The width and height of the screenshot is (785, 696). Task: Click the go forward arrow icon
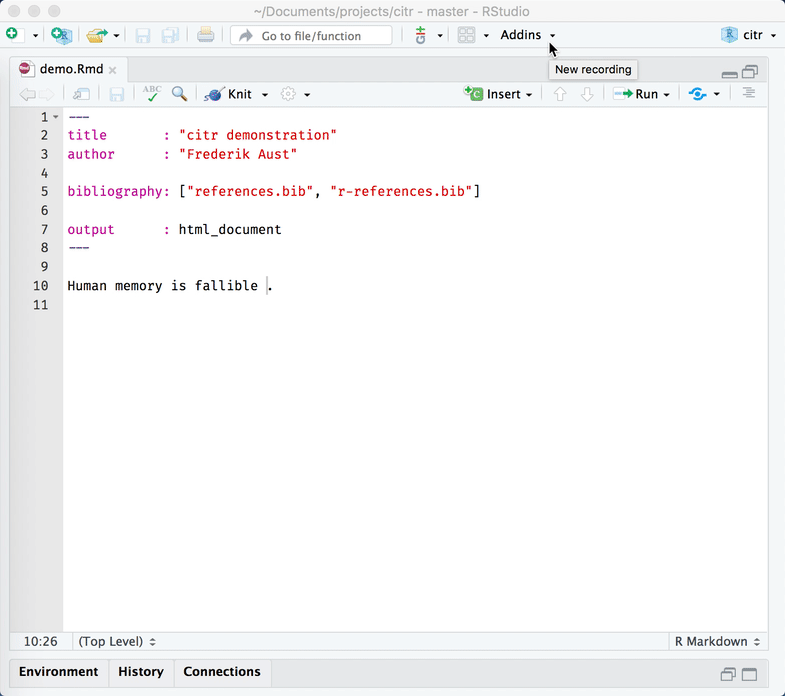47,94
